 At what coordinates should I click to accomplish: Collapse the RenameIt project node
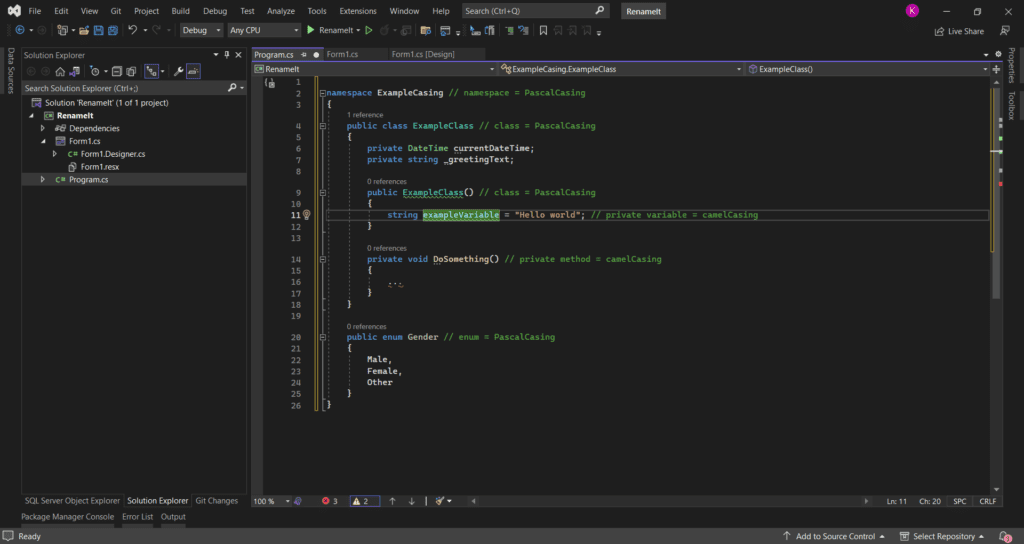31,116
